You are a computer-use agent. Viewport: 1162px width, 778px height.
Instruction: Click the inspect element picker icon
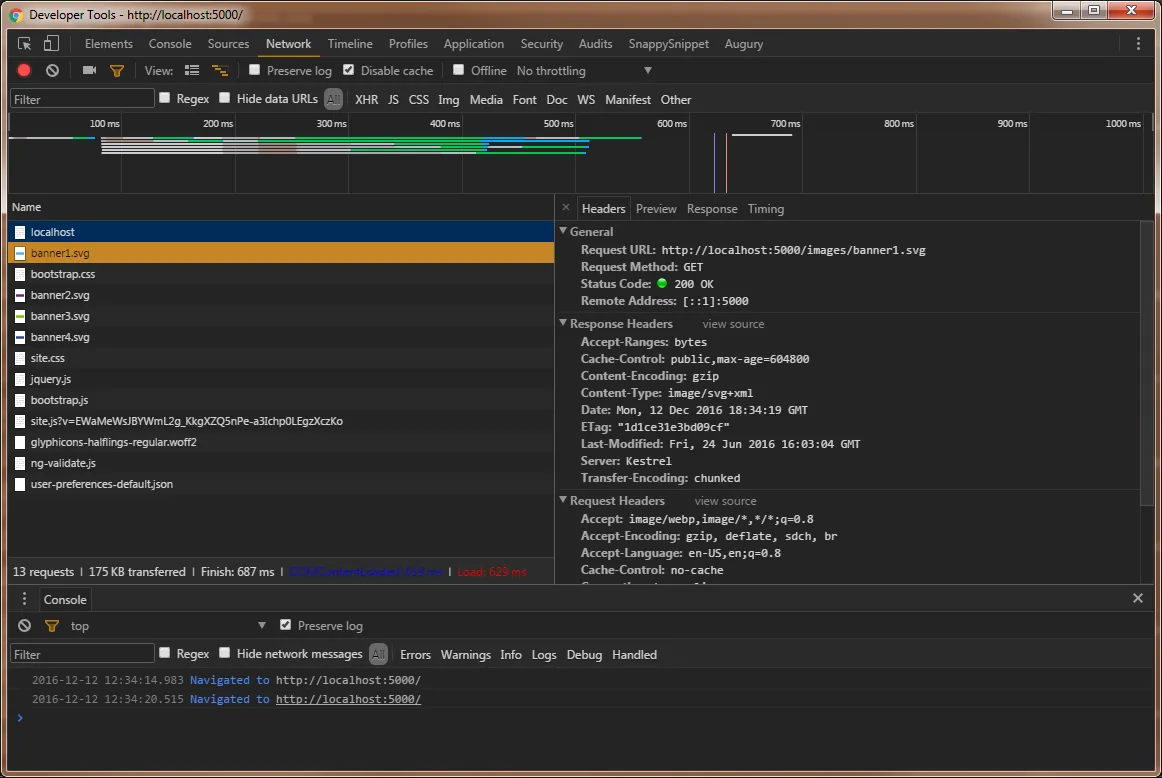(x=25, y=44)
